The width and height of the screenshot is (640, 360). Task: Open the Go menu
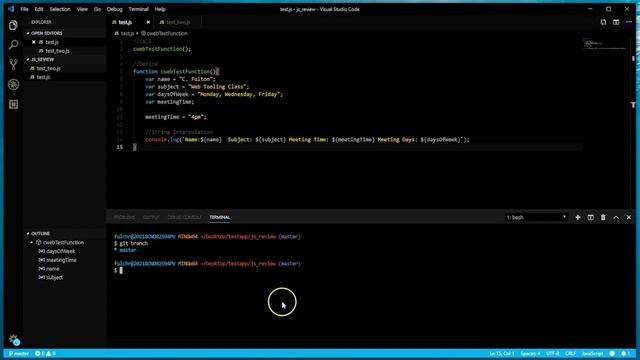pyautogui.click(x=97, y=9)
